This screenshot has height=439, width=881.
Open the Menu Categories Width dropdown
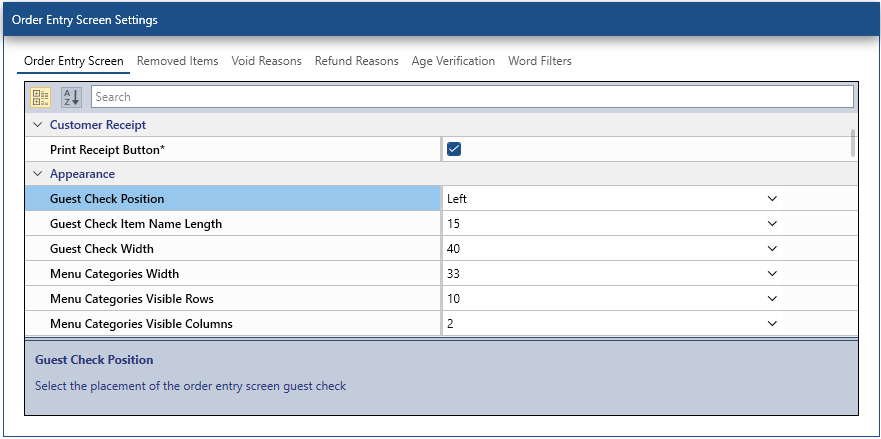click(772, 274)
